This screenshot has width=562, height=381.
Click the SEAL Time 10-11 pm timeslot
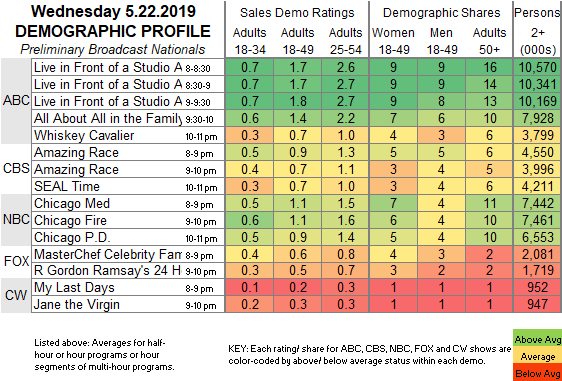(201, 187)
